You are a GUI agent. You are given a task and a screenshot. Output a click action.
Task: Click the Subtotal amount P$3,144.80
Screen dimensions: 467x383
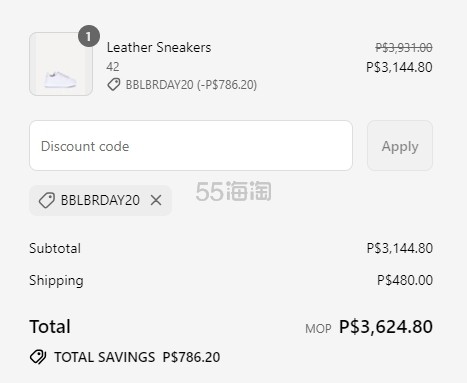point(400,248)
